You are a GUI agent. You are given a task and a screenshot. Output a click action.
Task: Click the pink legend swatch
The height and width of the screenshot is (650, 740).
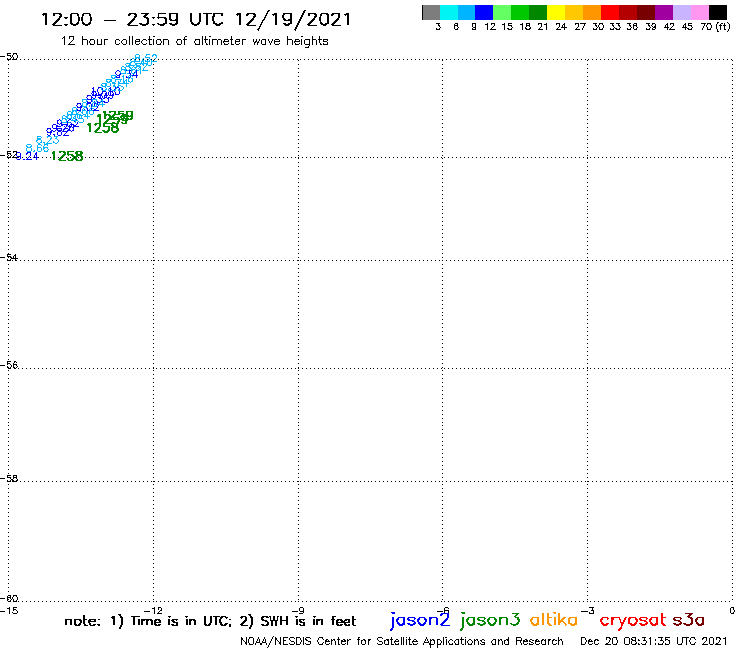[699, 12]
